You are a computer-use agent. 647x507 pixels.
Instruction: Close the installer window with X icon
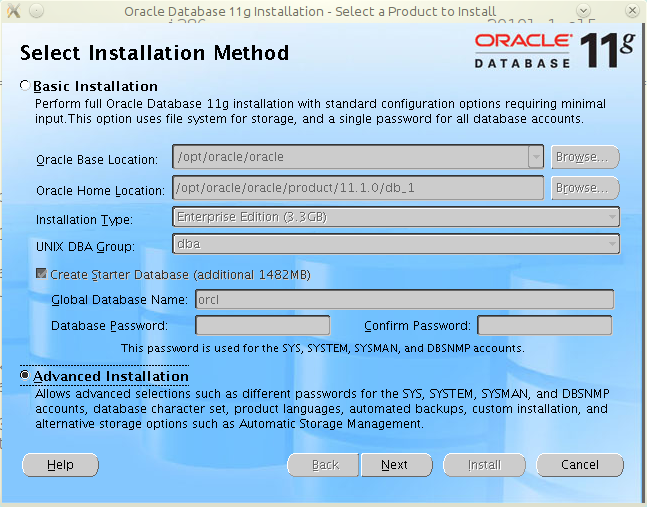632,11
